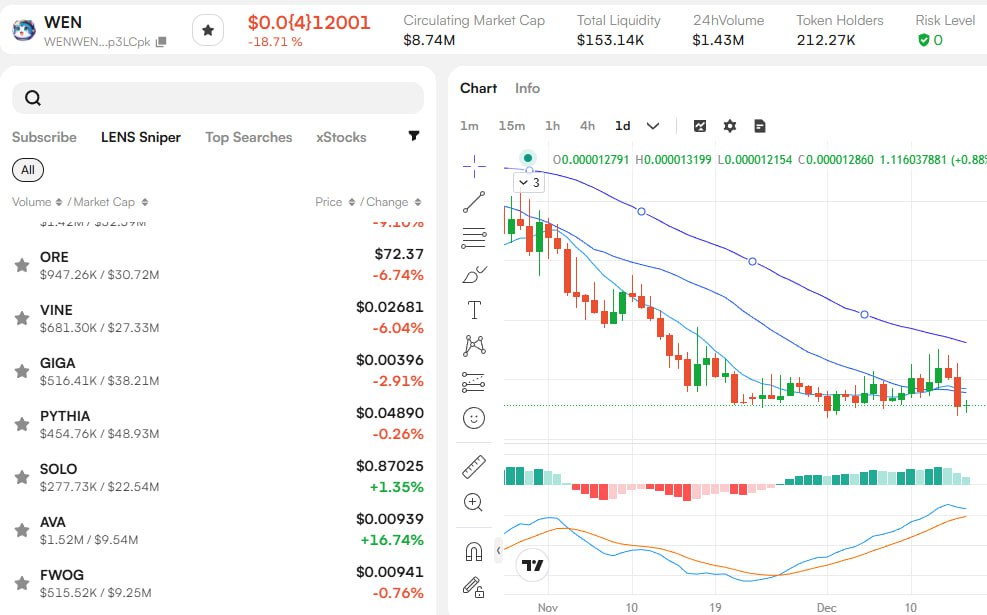
Task: Click the FWOG price $0.00941
Action: point(390,572)
